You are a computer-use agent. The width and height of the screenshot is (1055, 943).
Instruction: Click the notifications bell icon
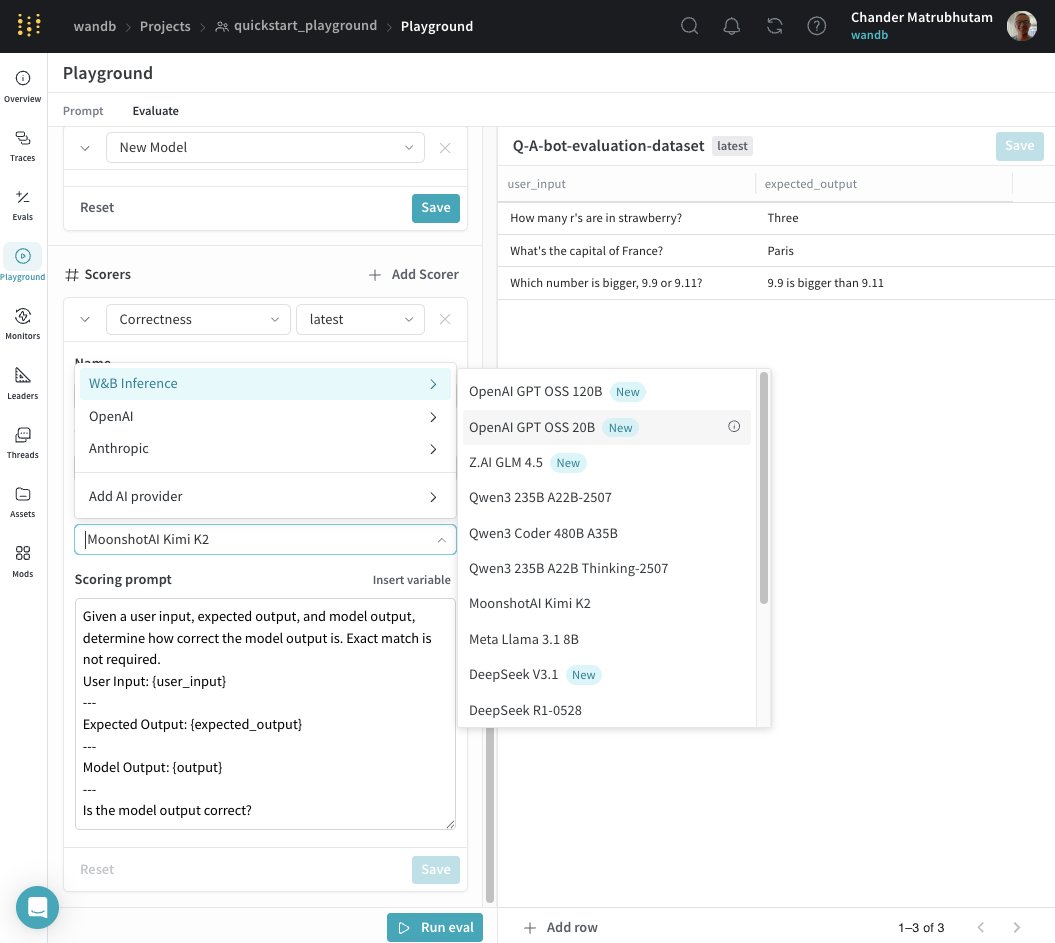coord(732,26)
